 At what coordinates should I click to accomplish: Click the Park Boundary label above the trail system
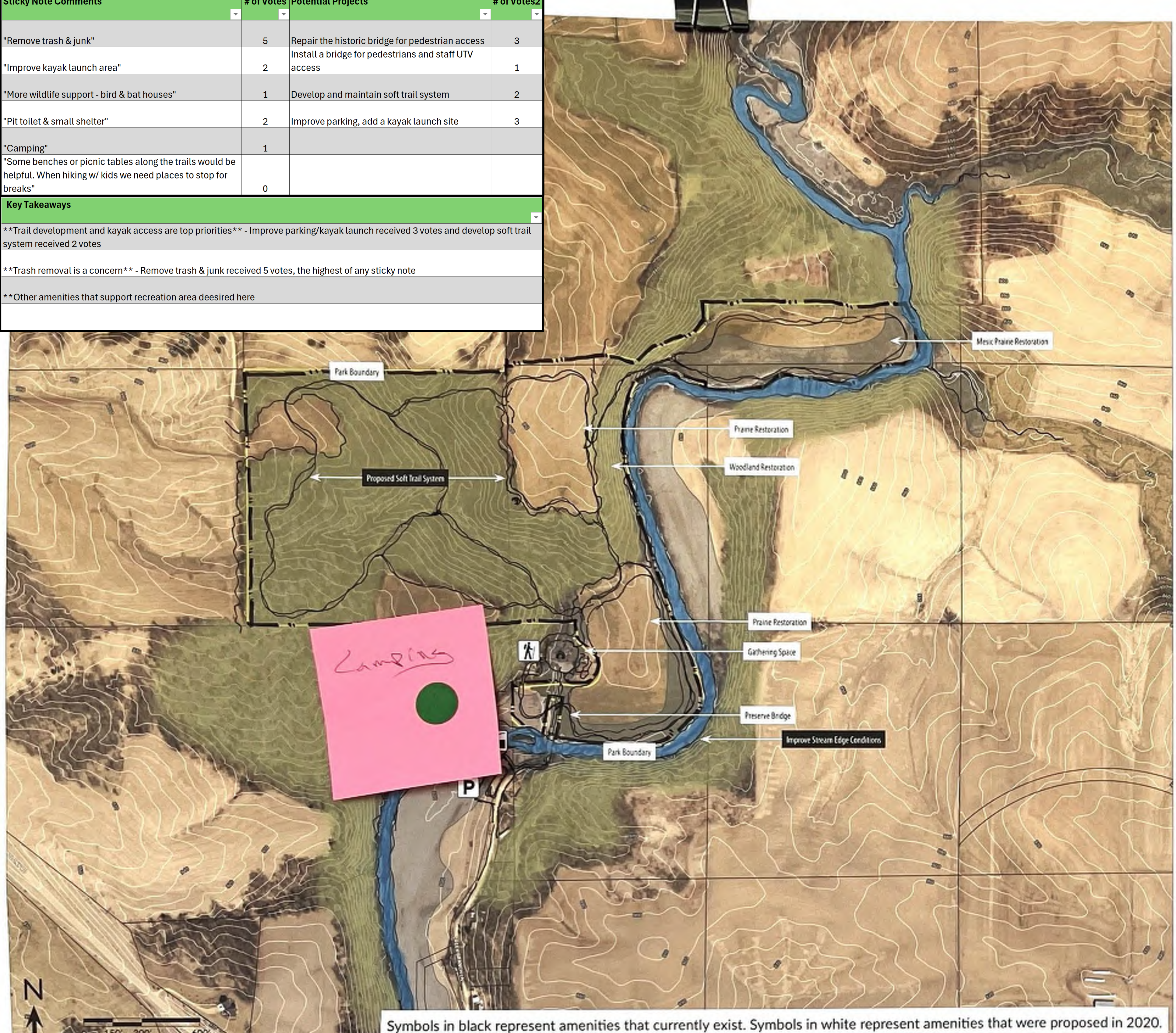click(357, 372)
